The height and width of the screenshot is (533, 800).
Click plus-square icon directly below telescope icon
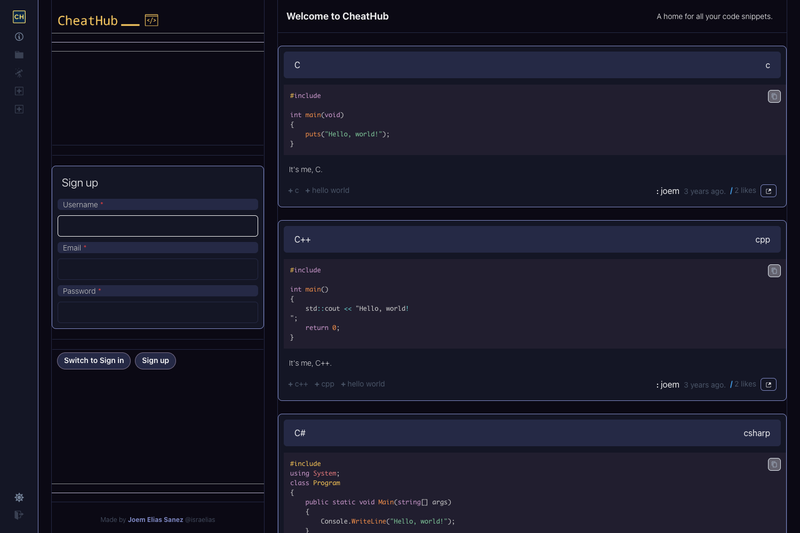19,91
